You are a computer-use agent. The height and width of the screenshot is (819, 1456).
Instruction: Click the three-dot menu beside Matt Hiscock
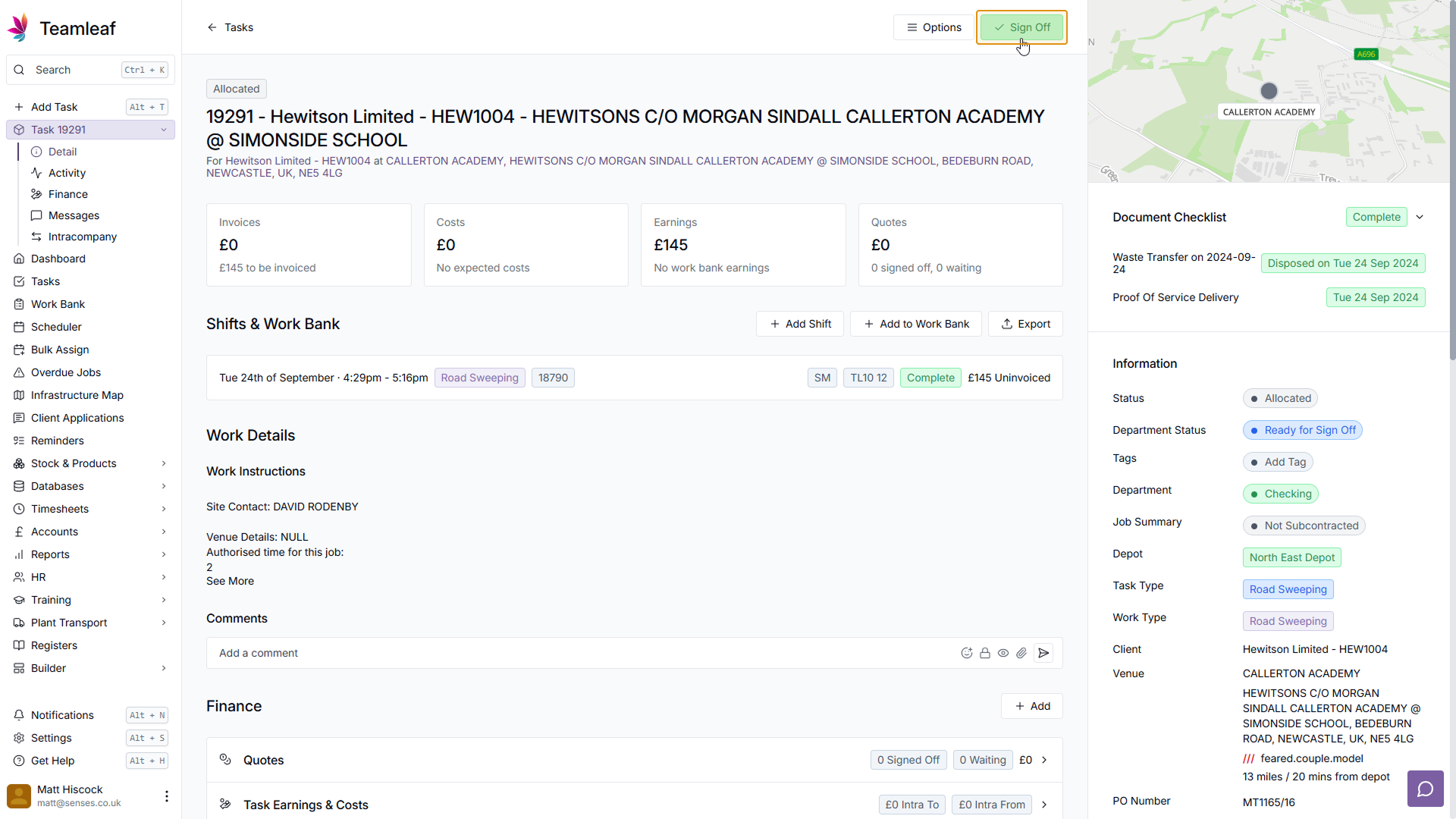[x=167, y=795]
